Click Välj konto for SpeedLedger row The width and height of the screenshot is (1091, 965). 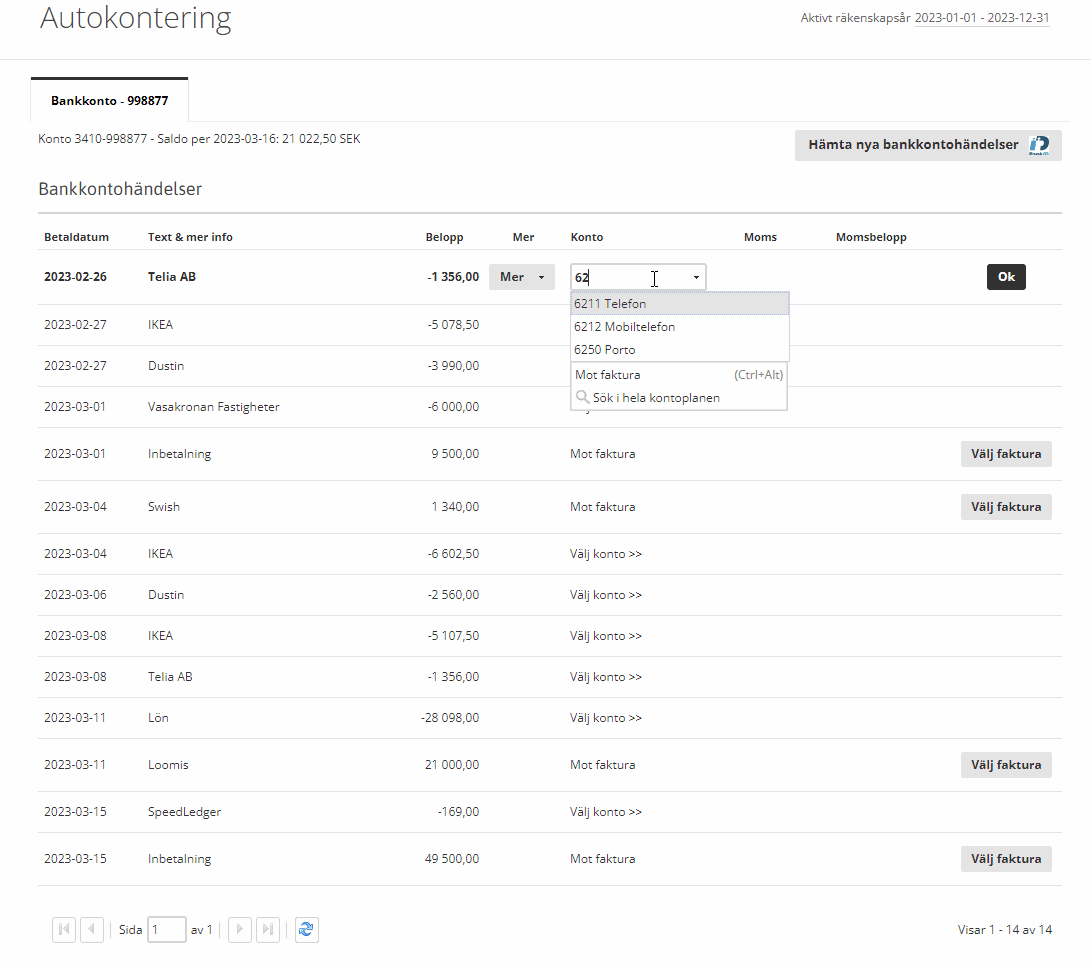coord(606,812)
